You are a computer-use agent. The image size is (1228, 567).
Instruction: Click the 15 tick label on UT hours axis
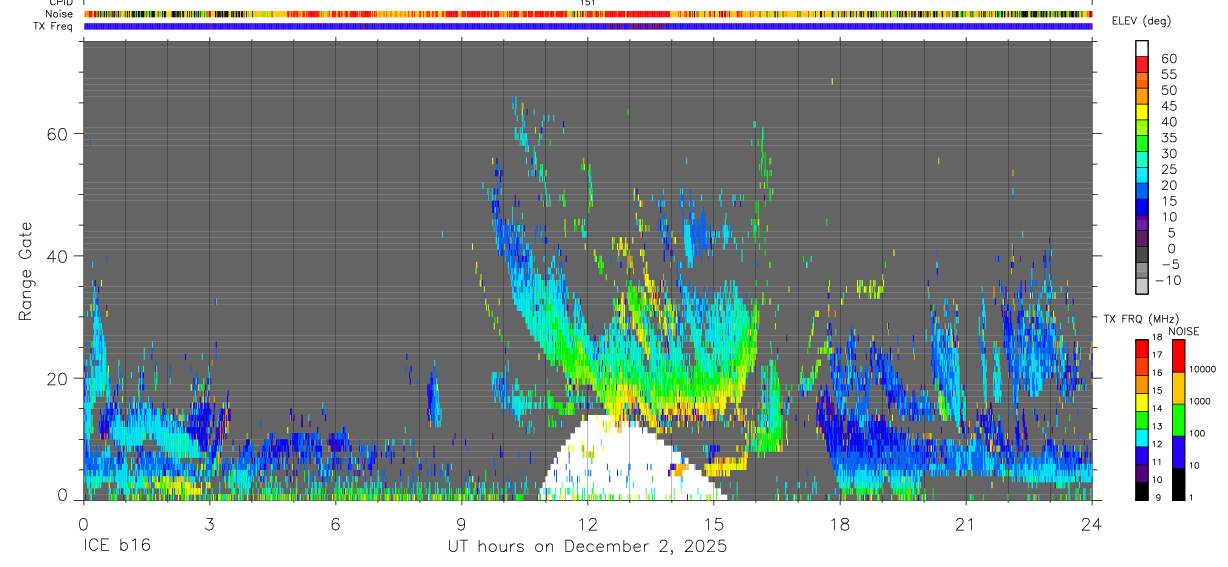713,524
